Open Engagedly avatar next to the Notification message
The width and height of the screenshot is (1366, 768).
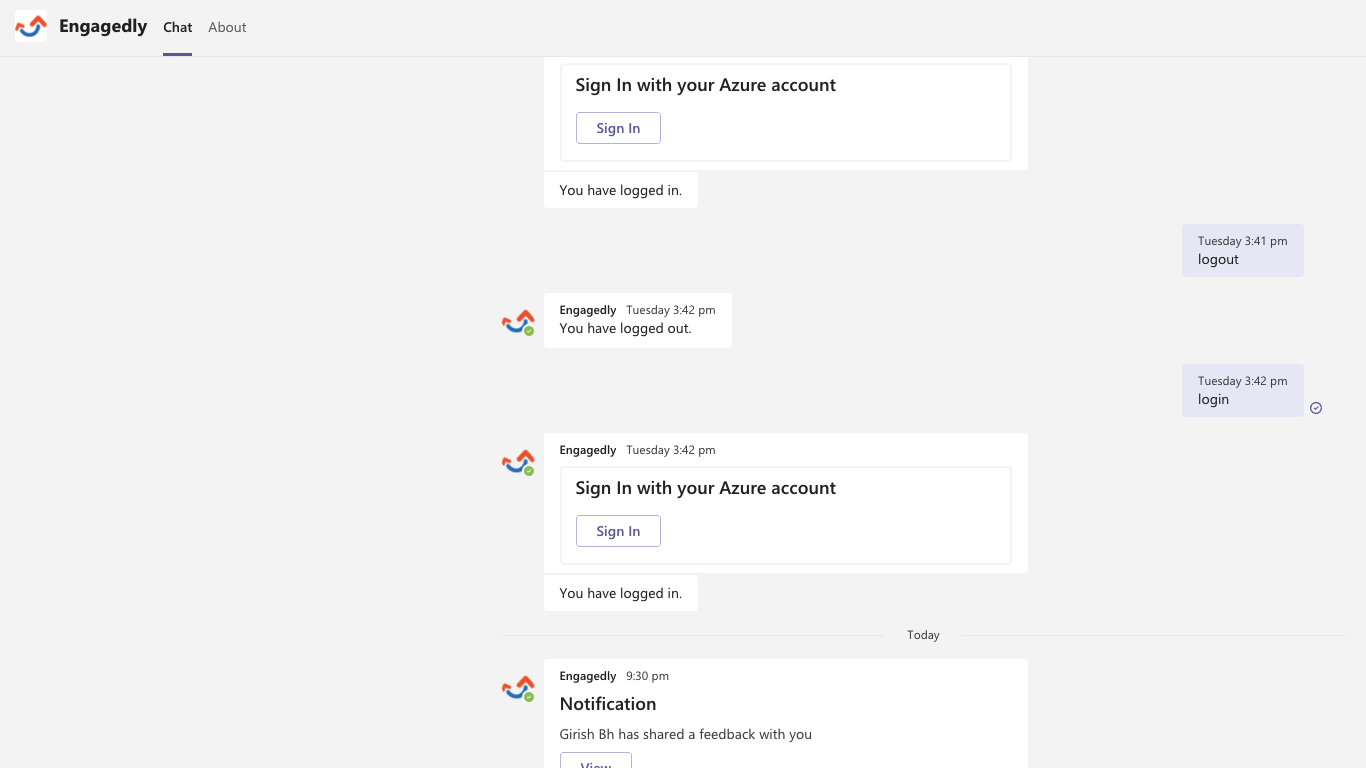click(518, 688)
